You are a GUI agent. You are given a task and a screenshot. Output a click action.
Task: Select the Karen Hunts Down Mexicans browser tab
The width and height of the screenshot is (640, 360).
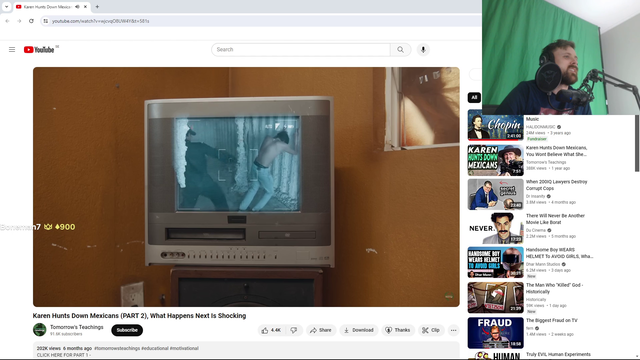click(52, 7)
